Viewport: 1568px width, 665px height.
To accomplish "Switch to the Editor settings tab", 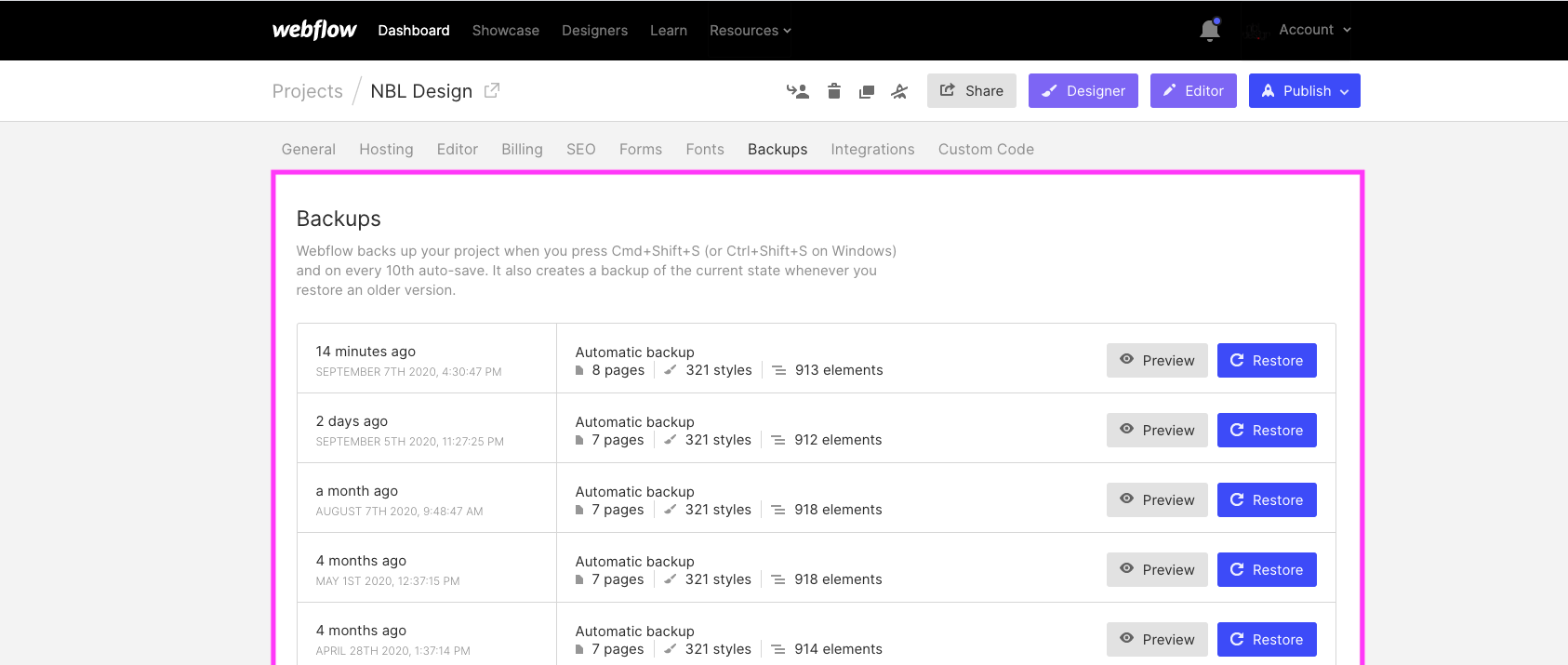I will (458, 149).
